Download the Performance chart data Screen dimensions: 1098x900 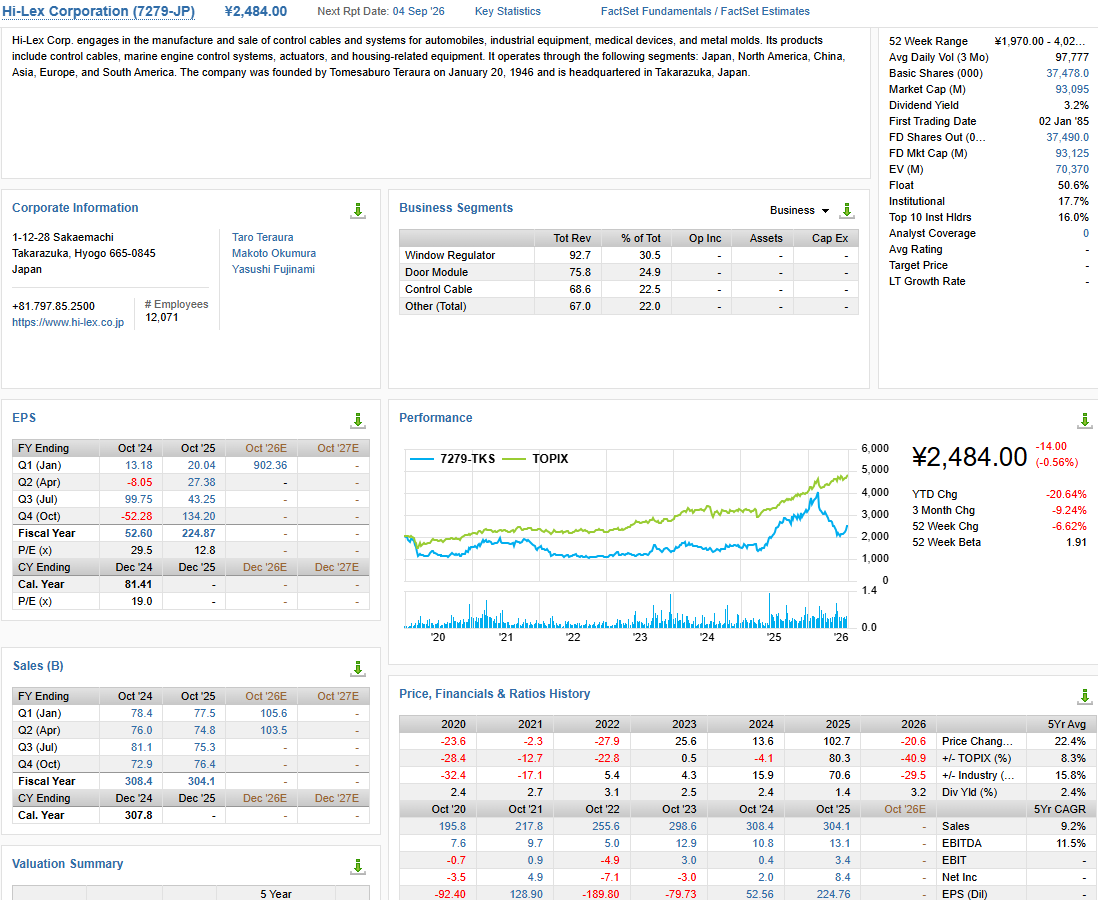[x=1084, y=420]
